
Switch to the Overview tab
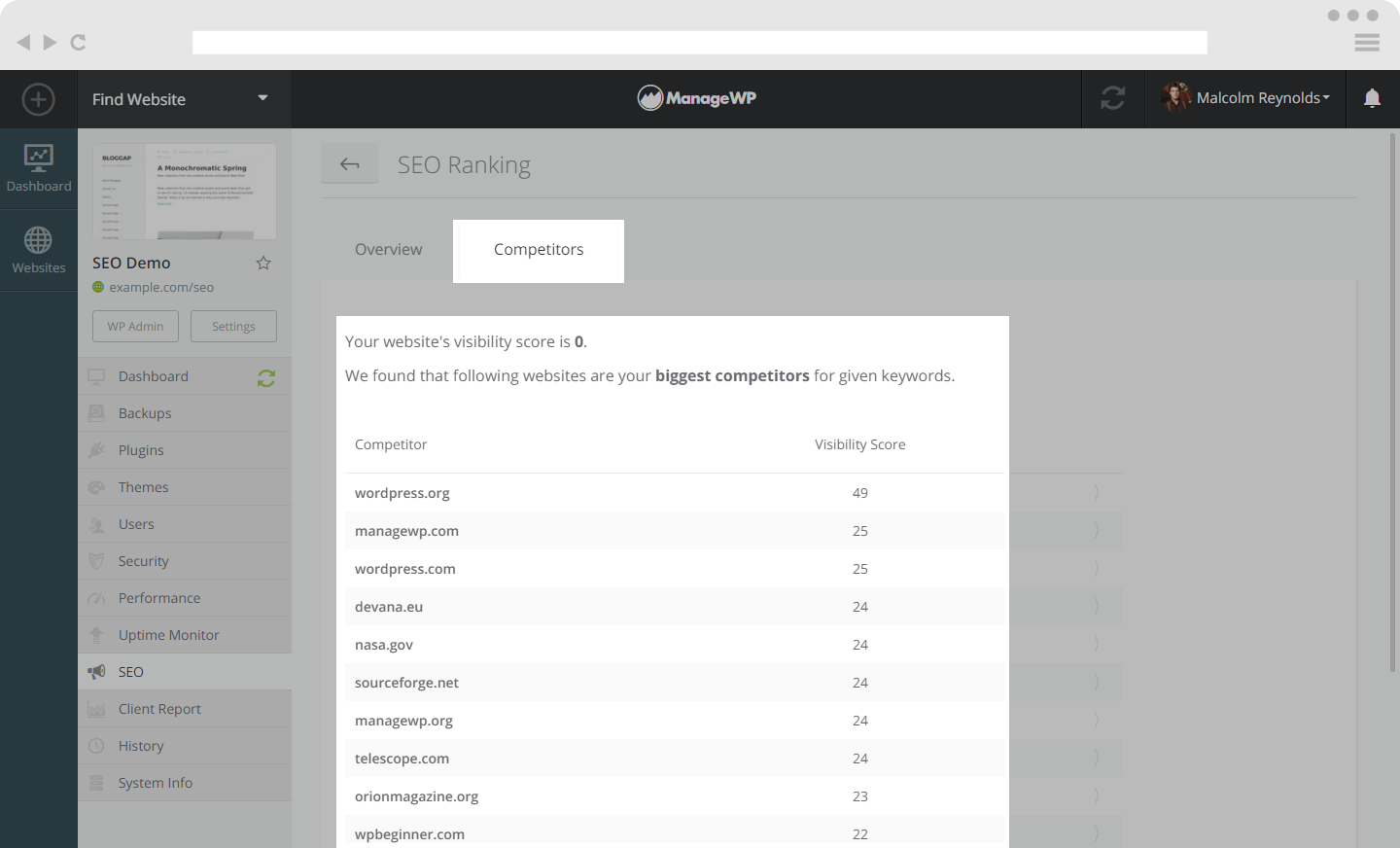coord(388,250)
